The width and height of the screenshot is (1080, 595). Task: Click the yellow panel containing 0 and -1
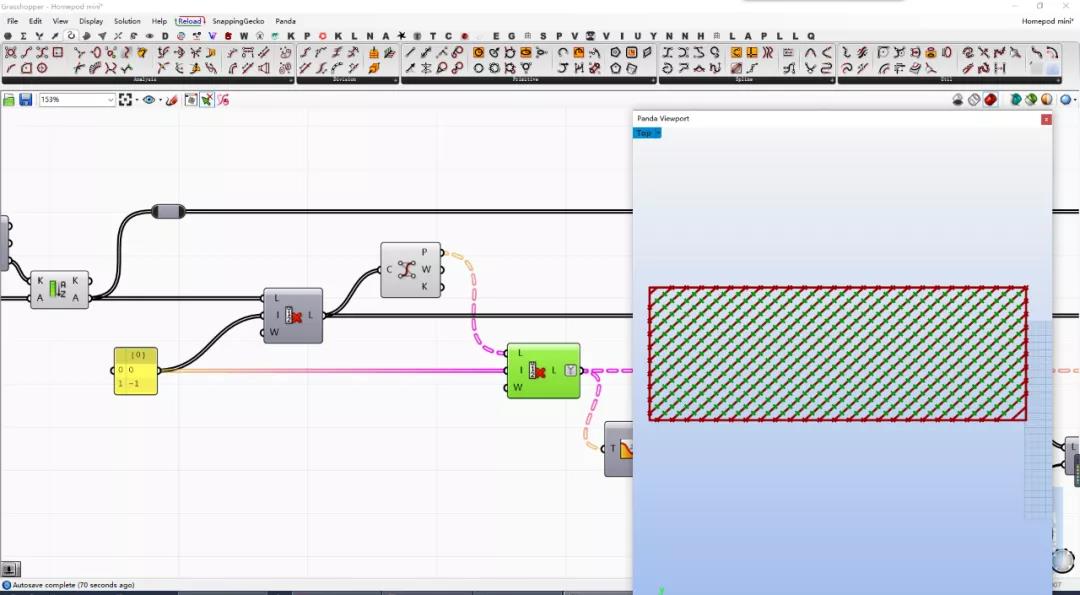point(136,371)
